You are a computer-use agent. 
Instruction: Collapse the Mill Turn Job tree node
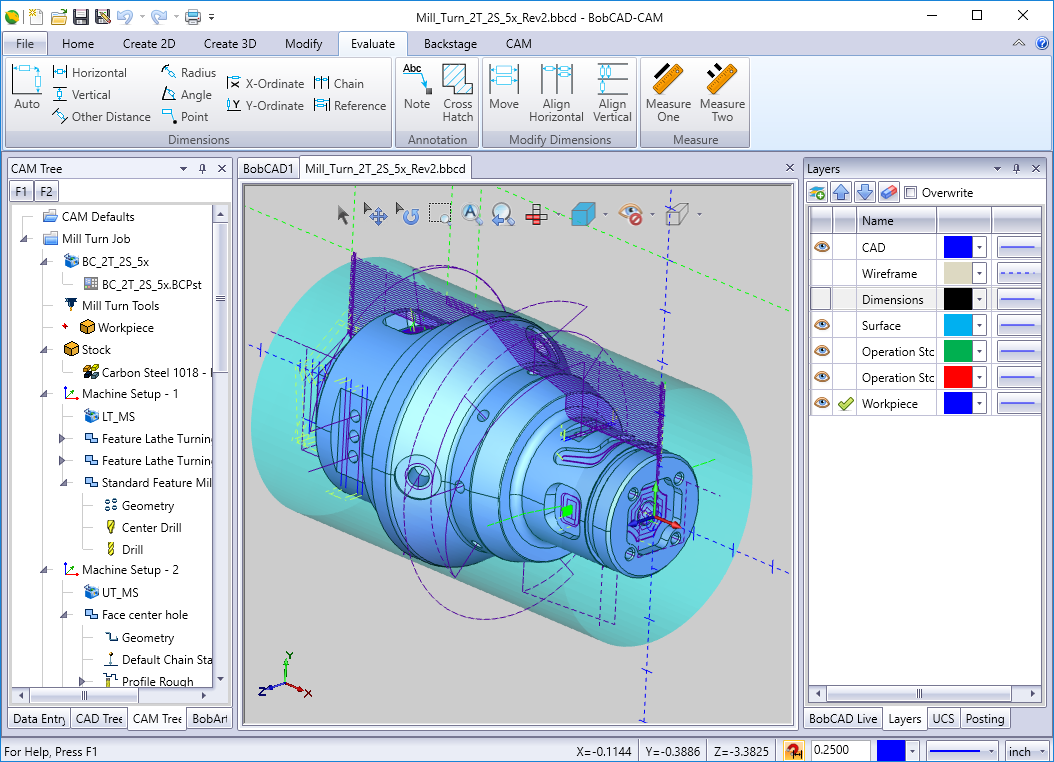point(24,239)
